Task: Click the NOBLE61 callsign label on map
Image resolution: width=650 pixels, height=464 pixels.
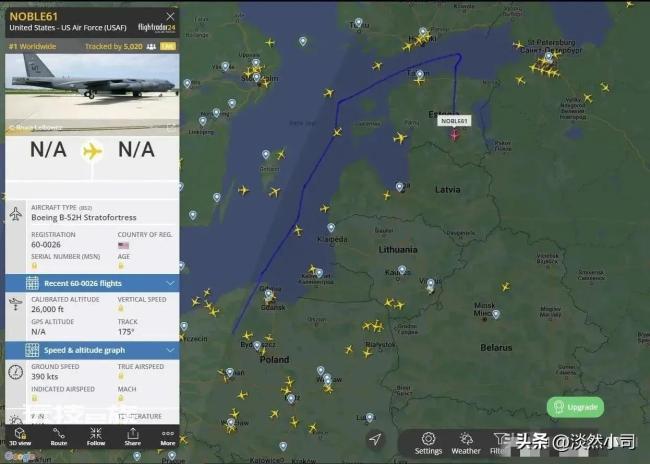Action: point(454,121)
